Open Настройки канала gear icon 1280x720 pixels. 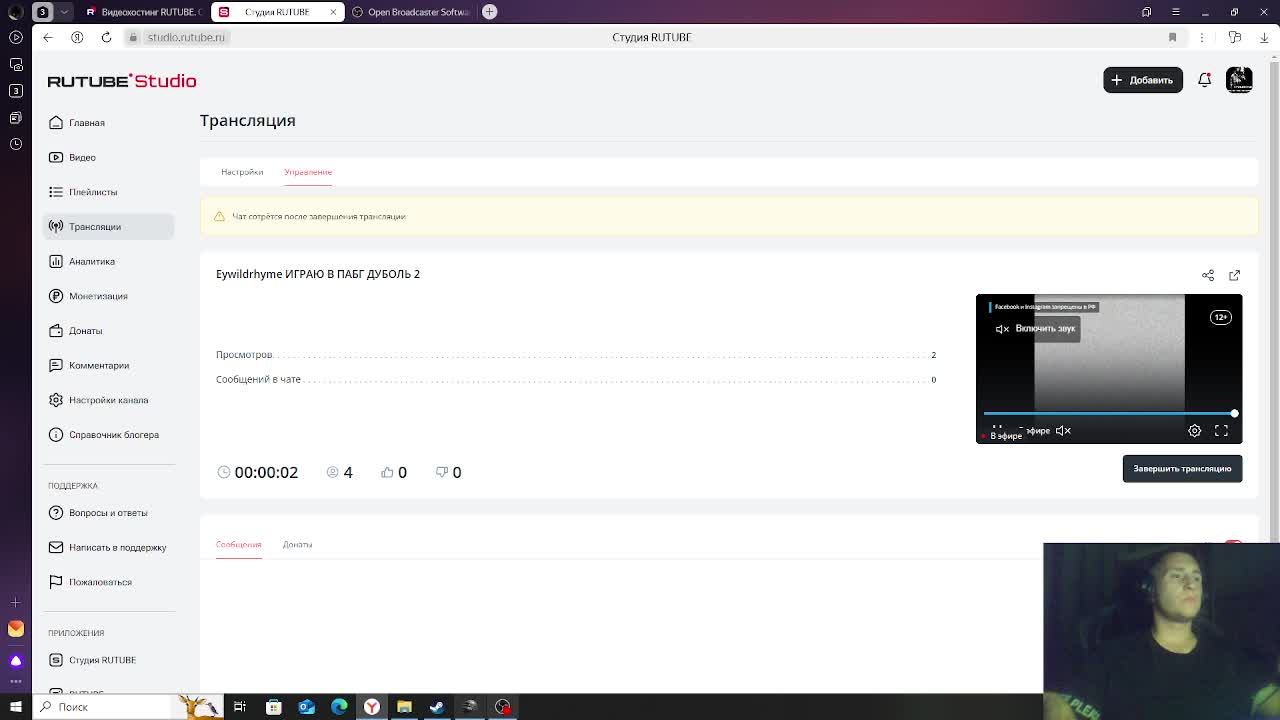point(56,400)
